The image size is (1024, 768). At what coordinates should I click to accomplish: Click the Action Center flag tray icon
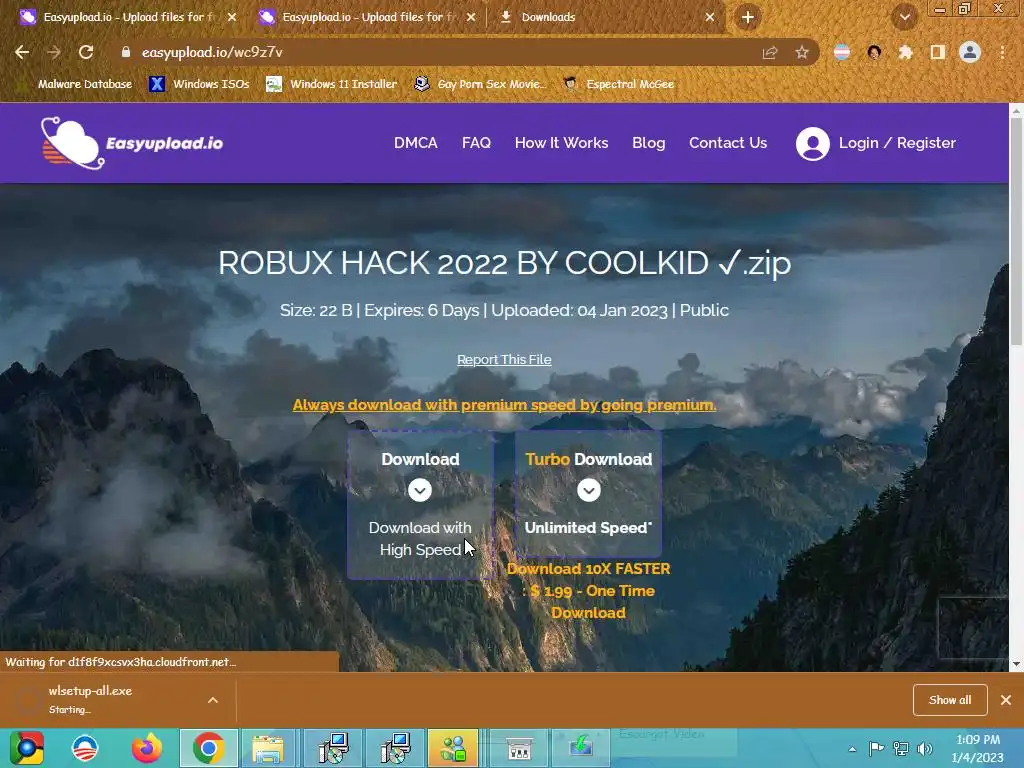click(x=876, y=749)
